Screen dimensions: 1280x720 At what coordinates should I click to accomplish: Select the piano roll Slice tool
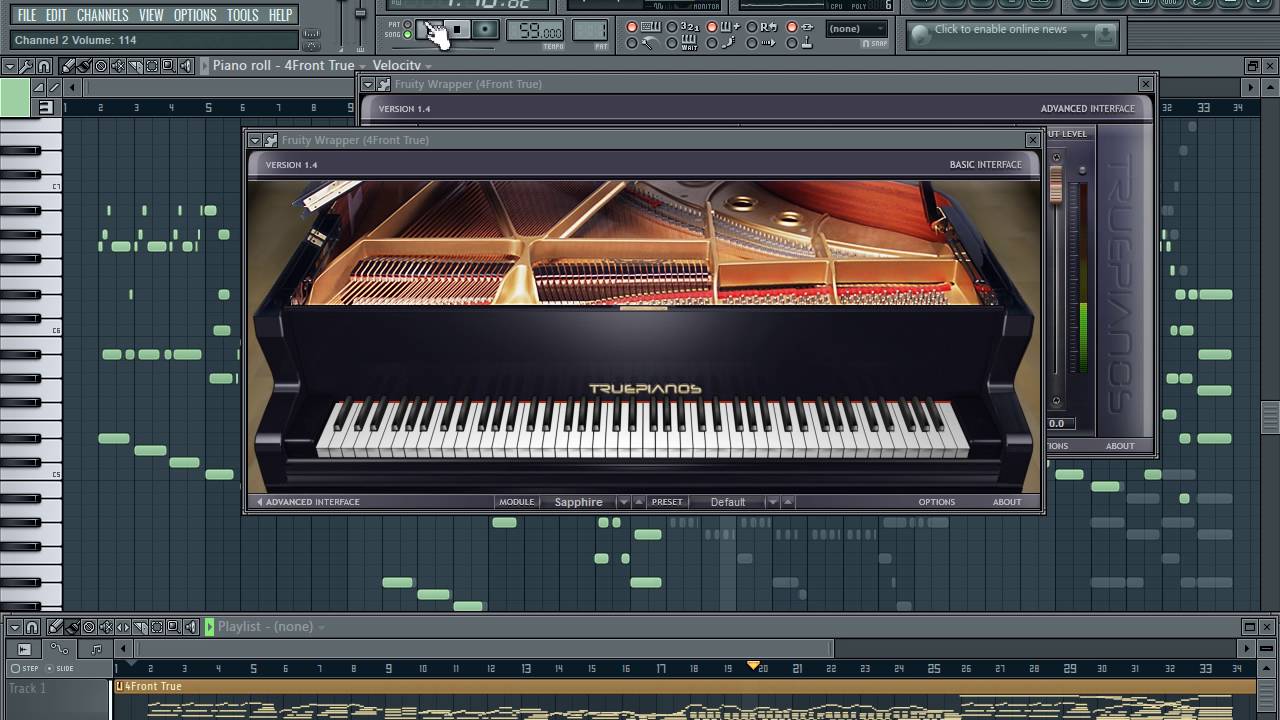[135, 66]
